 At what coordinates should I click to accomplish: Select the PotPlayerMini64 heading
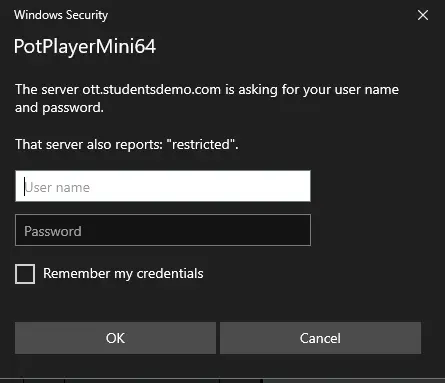[85, 46]
